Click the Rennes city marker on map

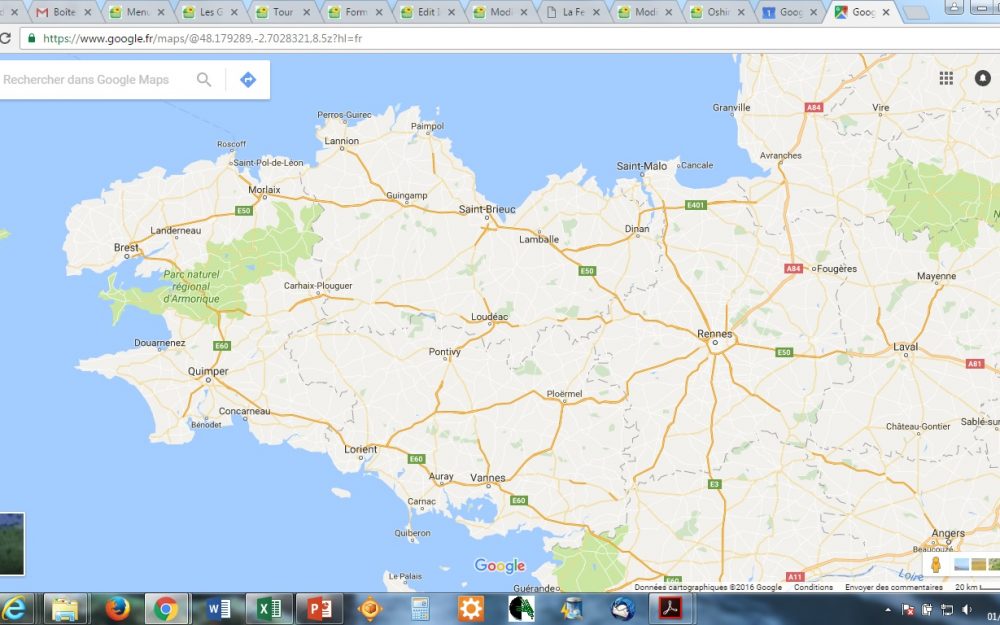tap(714, 343)
